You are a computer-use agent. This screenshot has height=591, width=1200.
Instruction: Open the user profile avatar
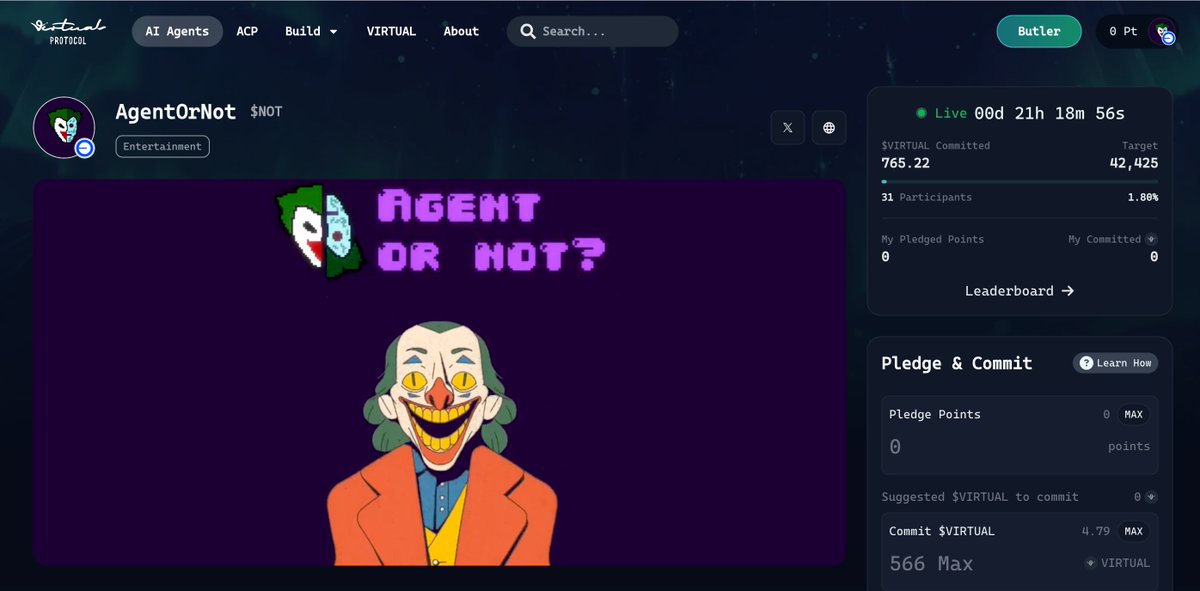click(1162, 31)
